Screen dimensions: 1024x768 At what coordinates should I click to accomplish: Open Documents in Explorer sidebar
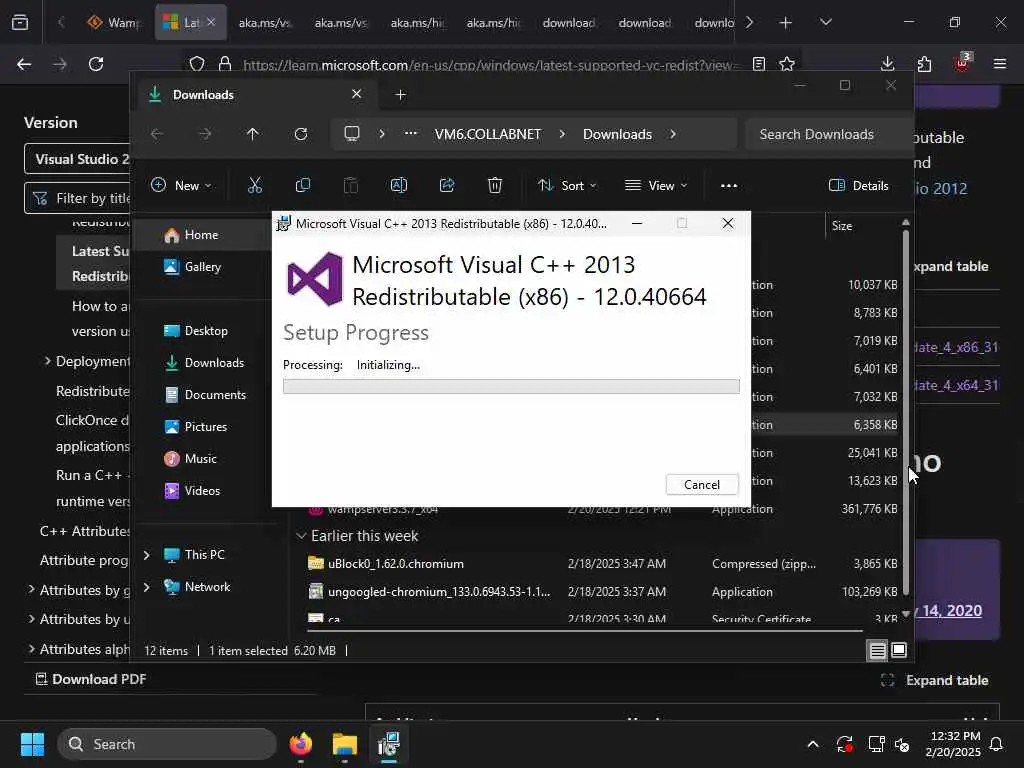point(215,394)
